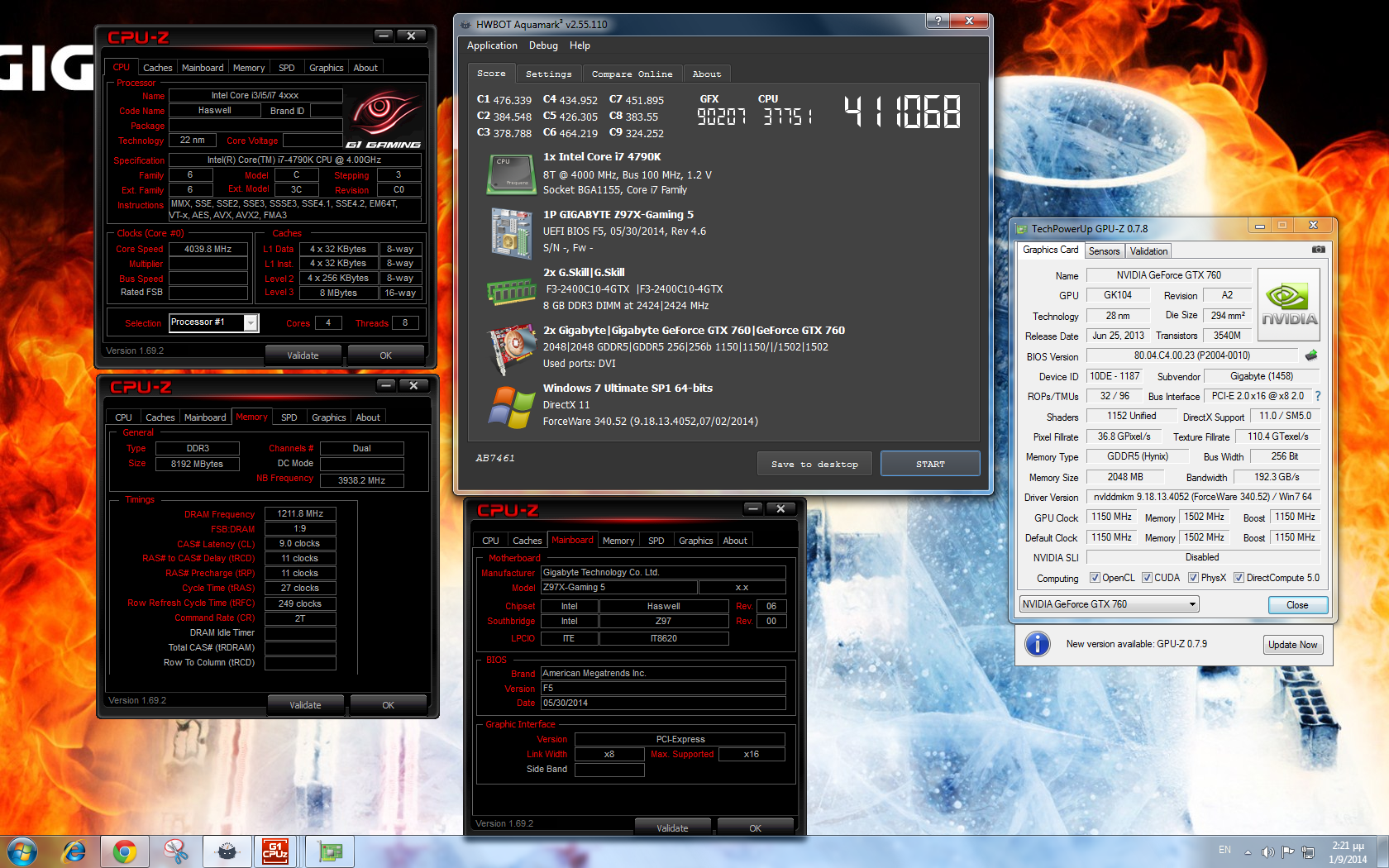The height and width of the screenshot is (868, 1389).
Task: Click Validate in mainboard CPU-Z window
Action: (x=672, y=827)
